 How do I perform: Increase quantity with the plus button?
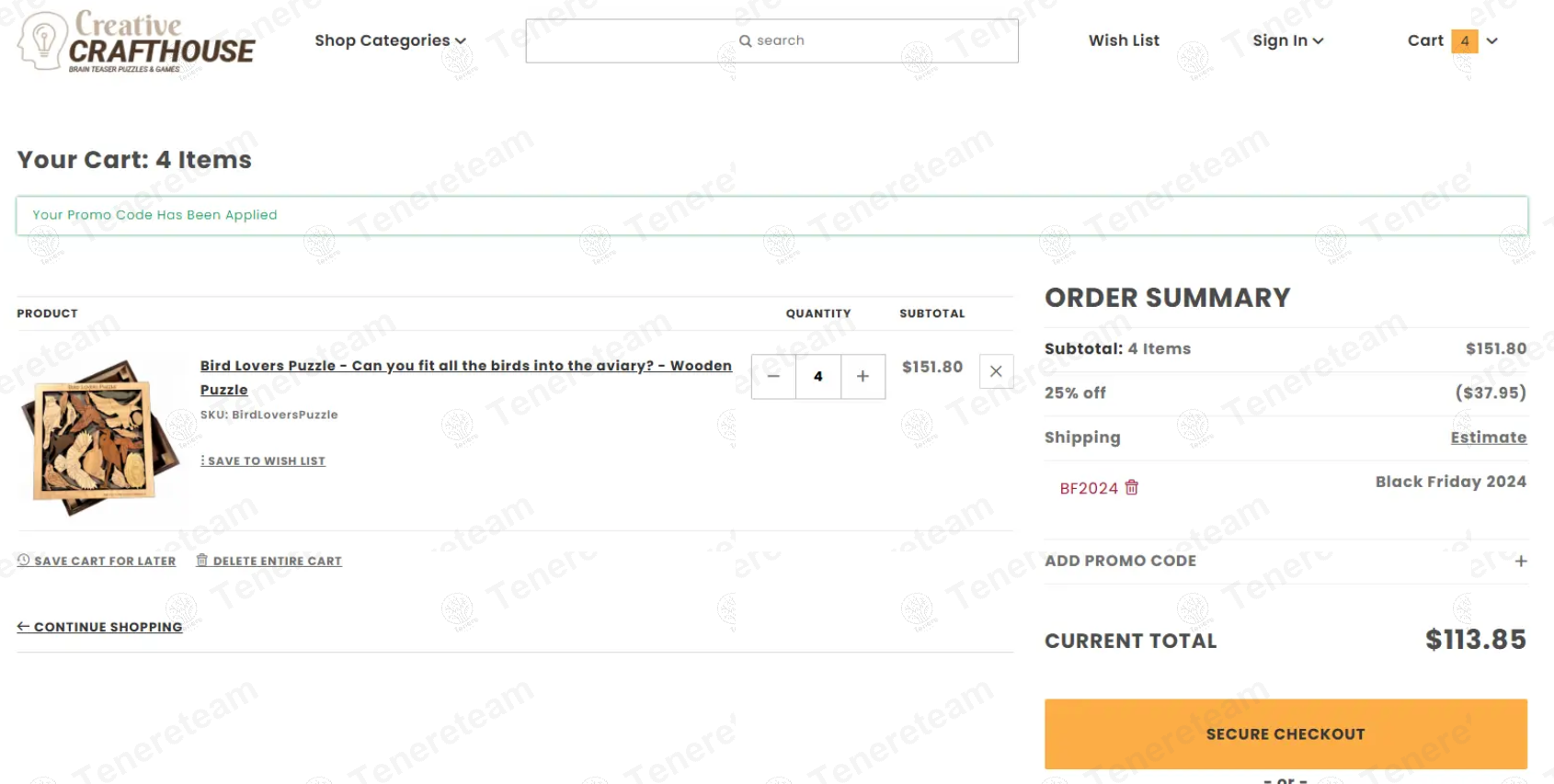click(x=863, y=376)
